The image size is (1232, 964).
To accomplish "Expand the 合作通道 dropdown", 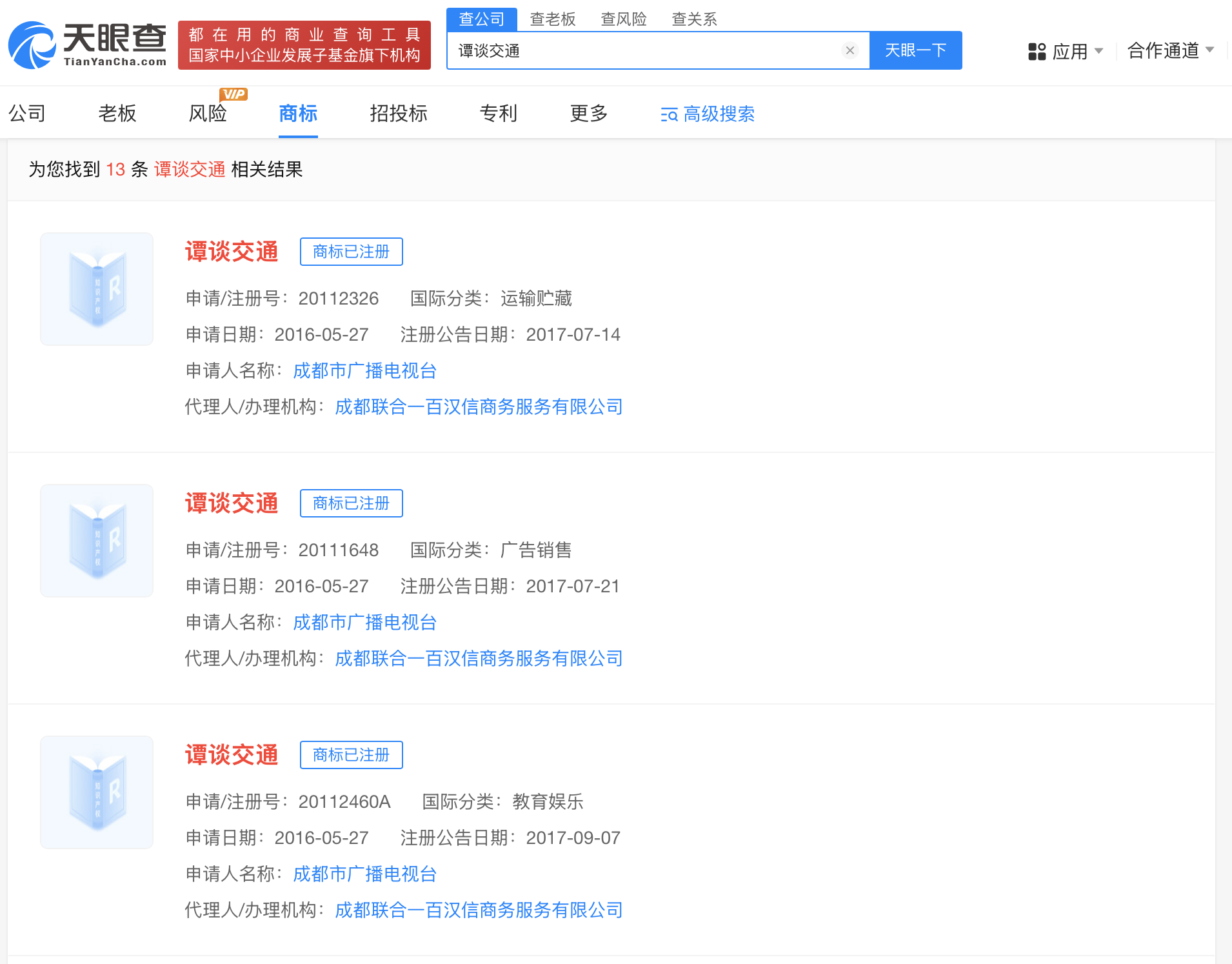I will coord(1209,50).
